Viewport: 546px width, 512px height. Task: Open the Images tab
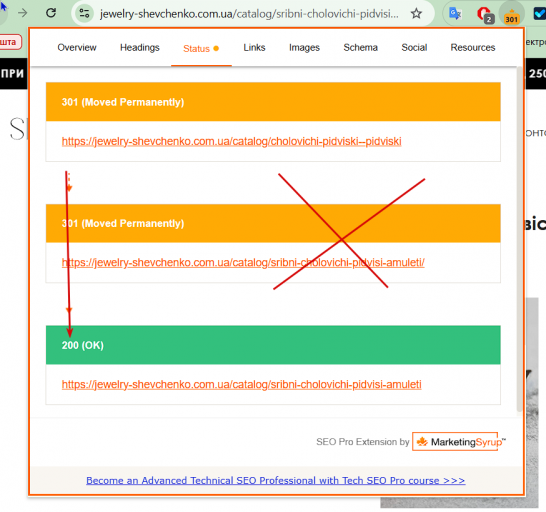[304, 47]
